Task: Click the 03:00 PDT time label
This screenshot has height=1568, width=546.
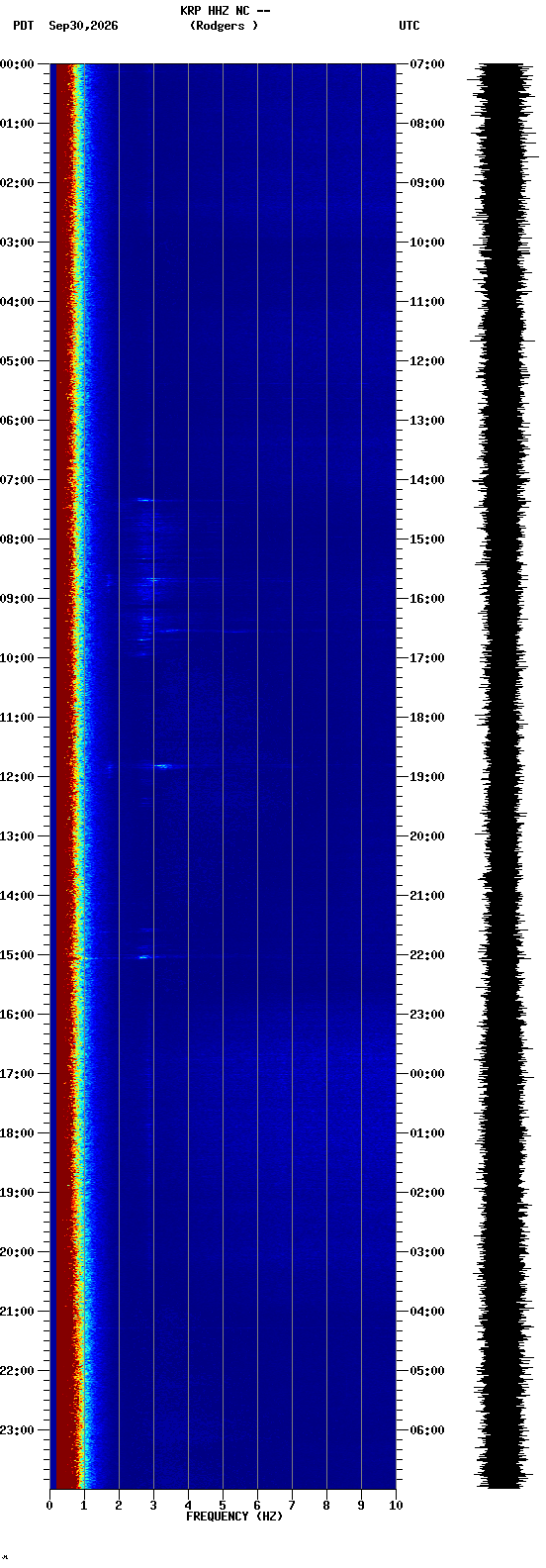Action: point(18,243)
